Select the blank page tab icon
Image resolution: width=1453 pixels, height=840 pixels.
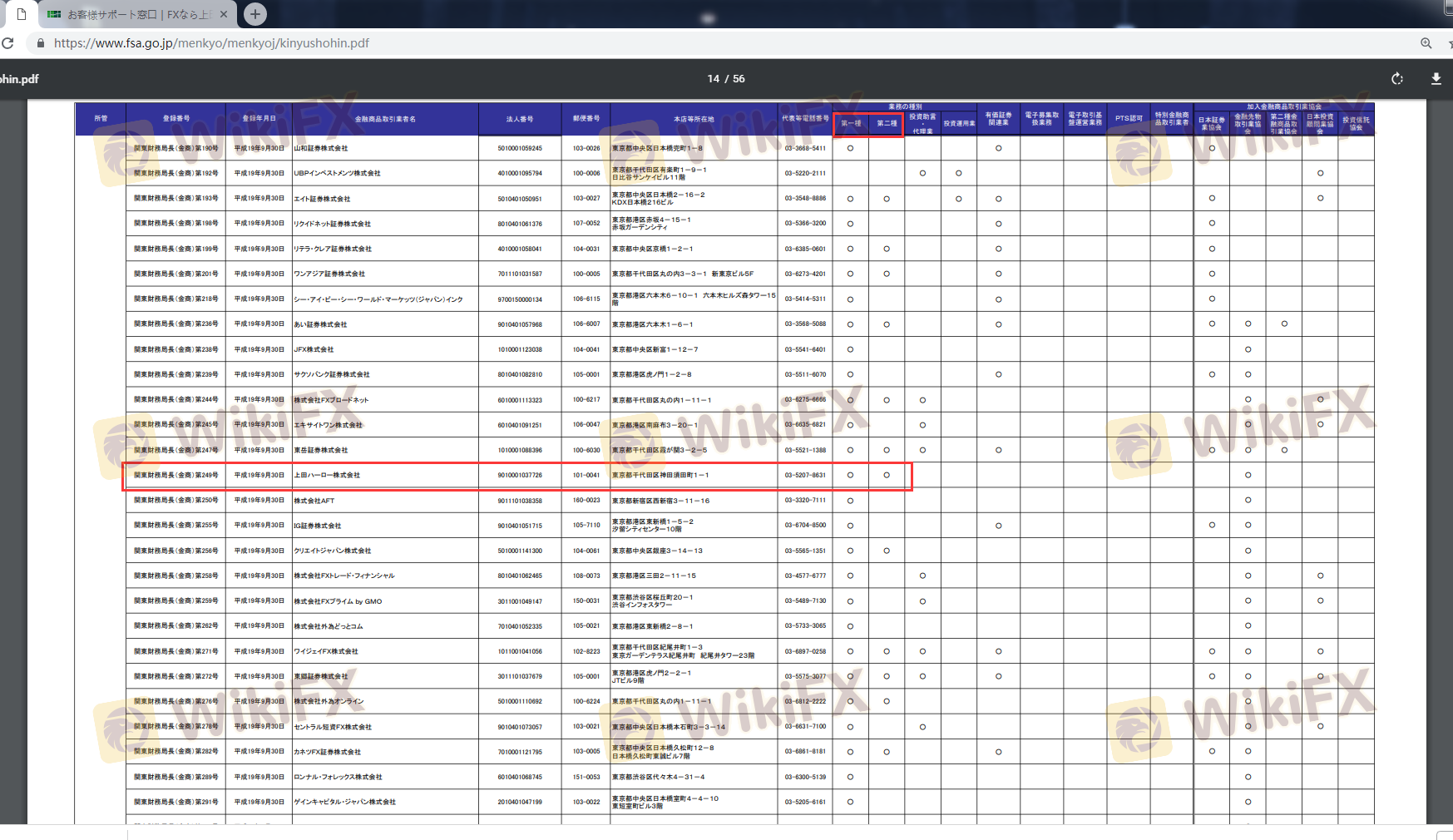click(x=21, y=14)
